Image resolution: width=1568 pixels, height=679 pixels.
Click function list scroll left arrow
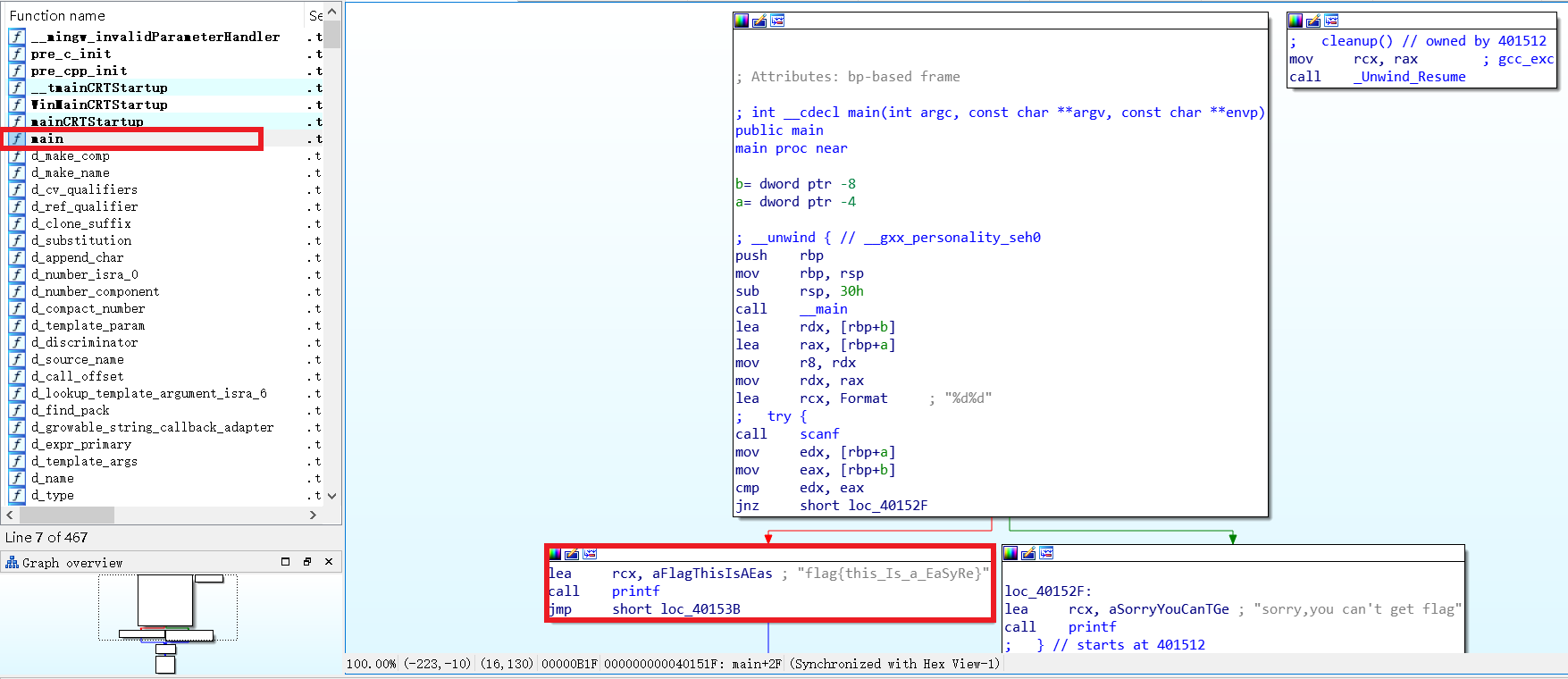(x=10, y=515)
